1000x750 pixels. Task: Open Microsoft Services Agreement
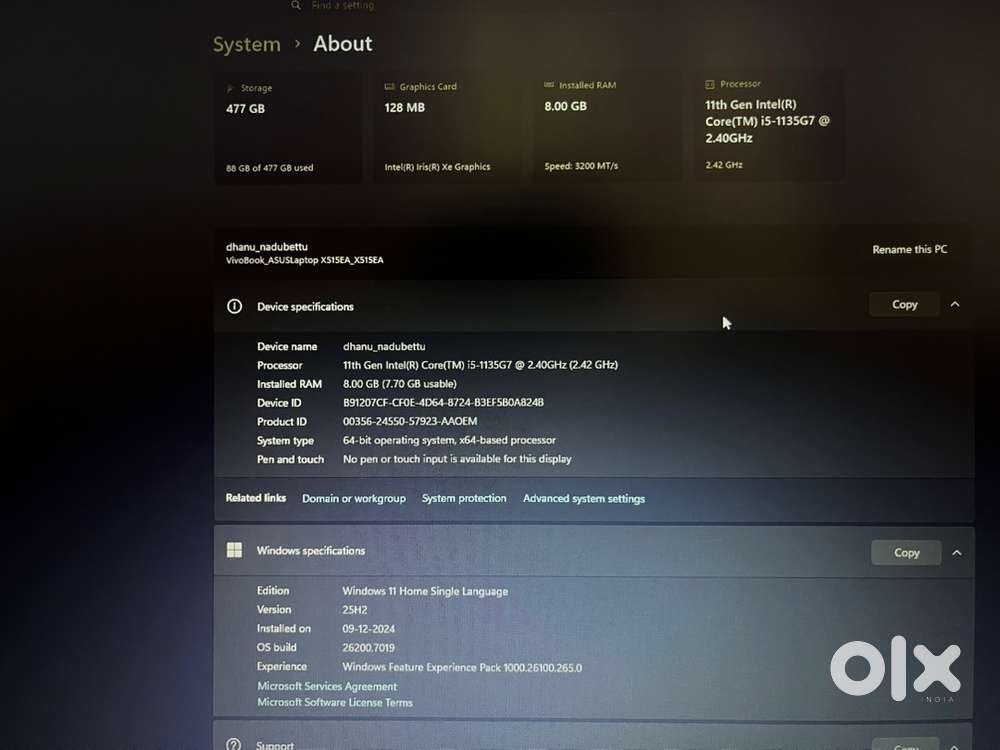click(x=328, y=686)
